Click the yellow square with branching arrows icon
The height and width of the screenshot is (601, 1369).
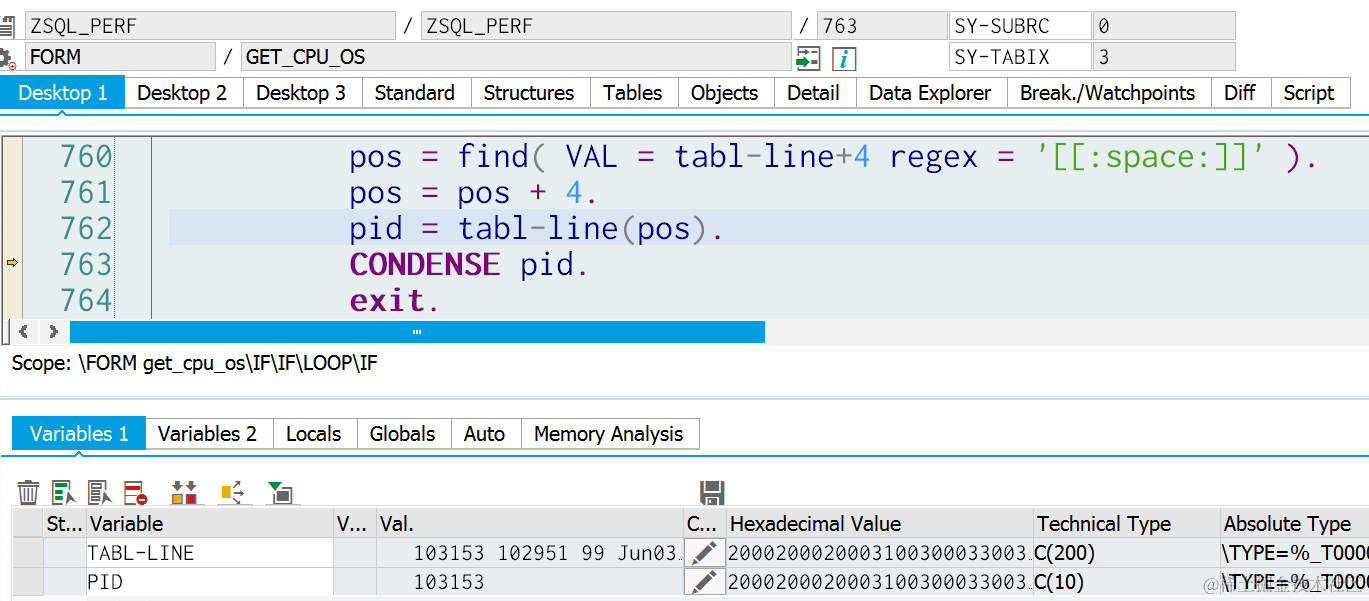[x=232, y=492]
